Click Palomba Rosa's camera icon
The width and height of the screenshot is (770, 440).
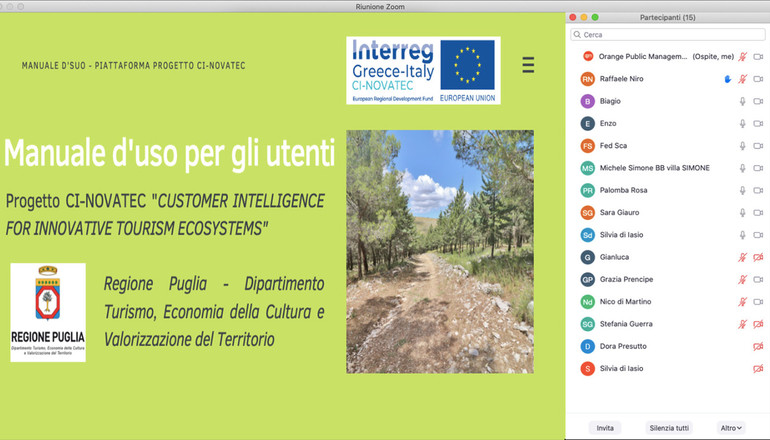pyautogui.click(x=758, y=190)
